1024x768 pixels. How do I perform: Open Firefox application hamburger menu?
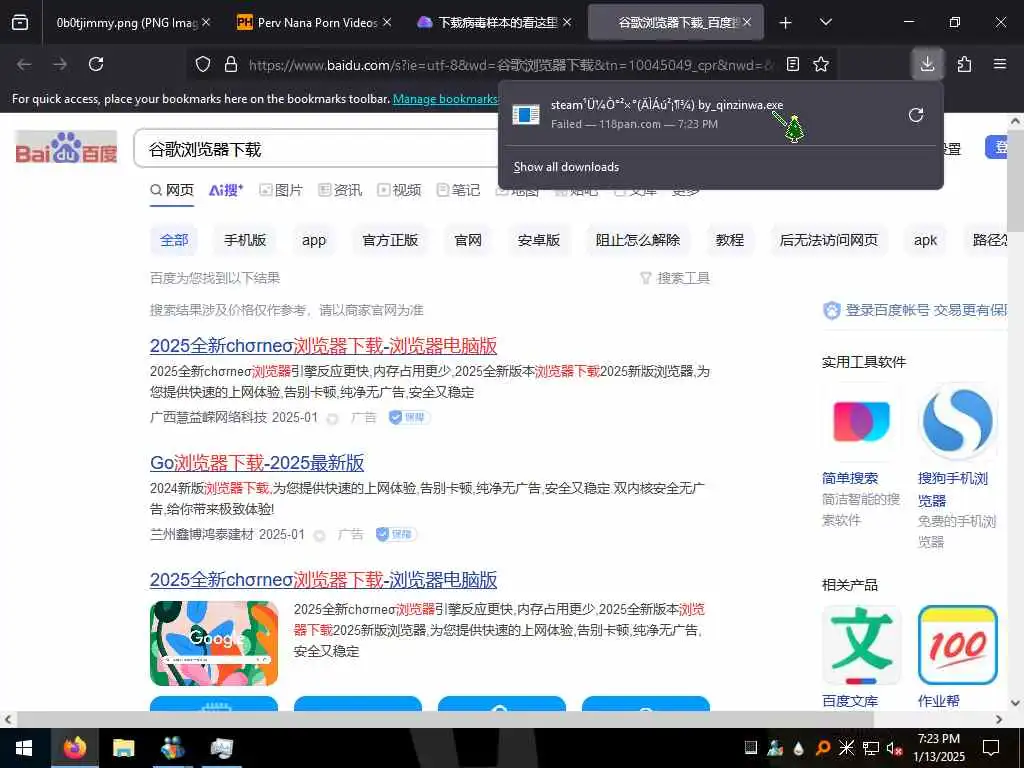pos(1000,64)
